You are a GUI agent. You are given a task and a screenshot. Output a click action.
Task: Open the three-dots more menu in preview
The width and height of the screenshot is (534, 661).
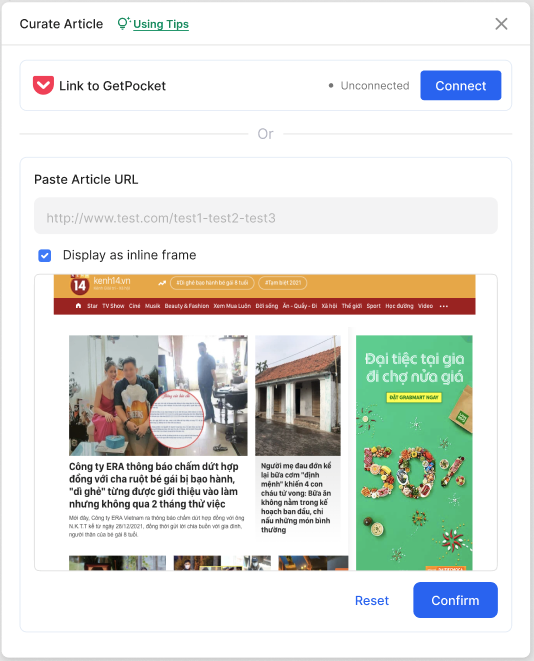(444, 306)
